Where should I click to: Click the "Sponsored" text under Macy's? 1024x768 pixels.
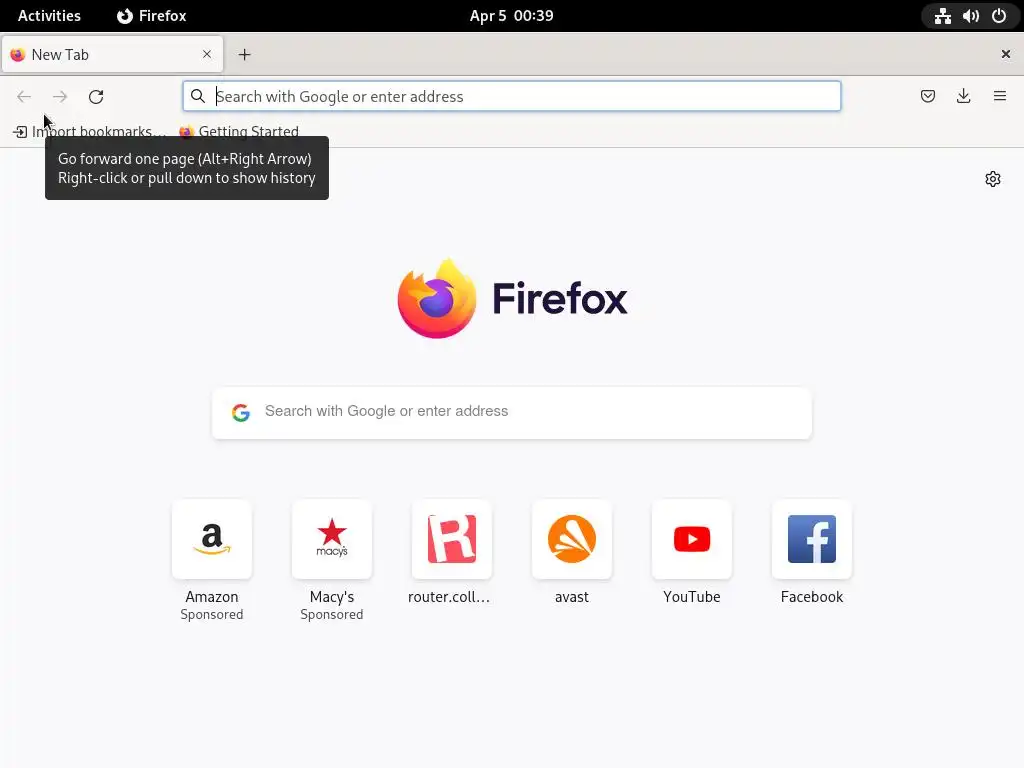332,615
